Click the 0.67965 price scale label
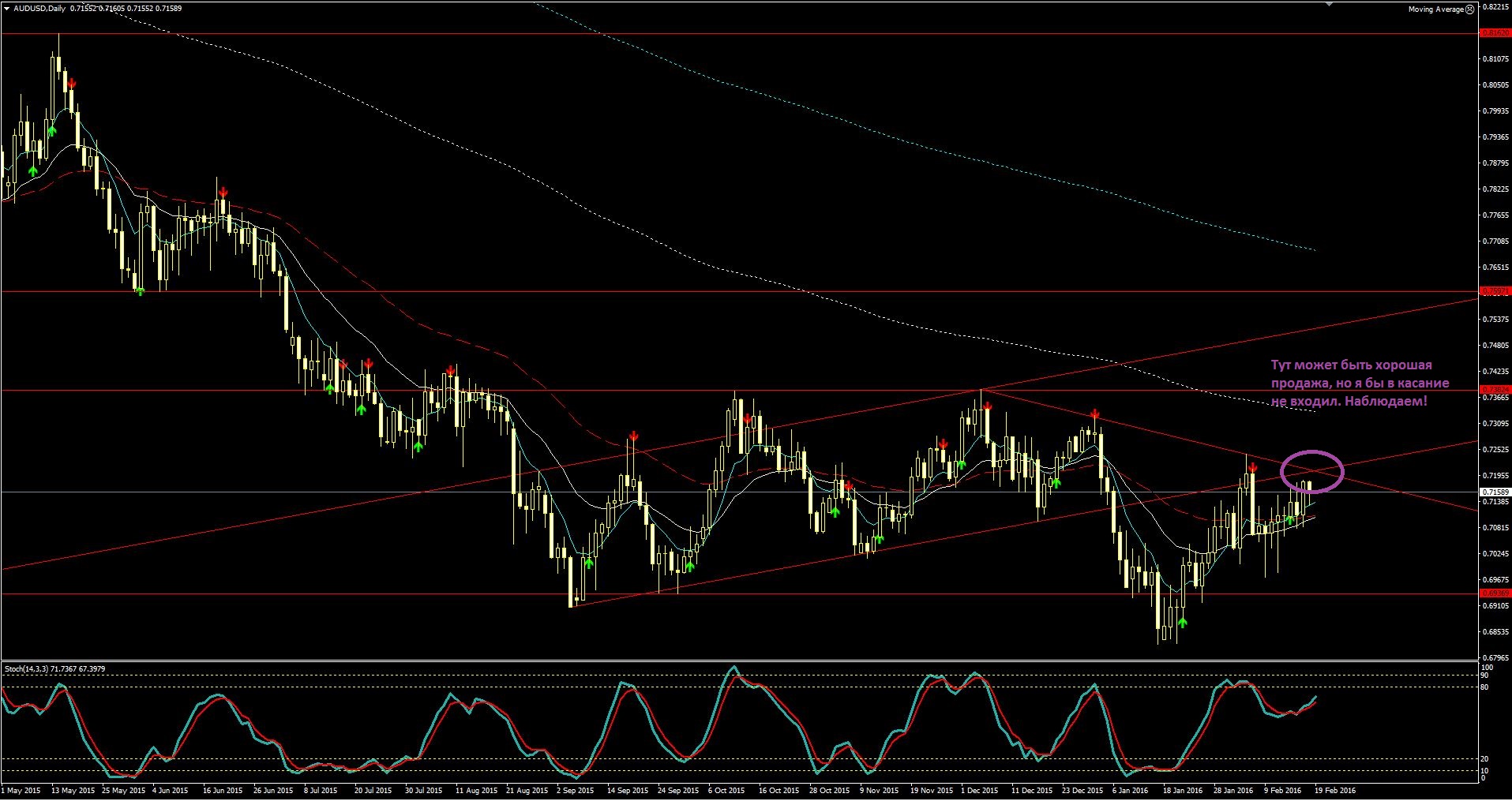Image resolution: width=1512 pixels, height=801 pixels. click(x=1496, y=657)
